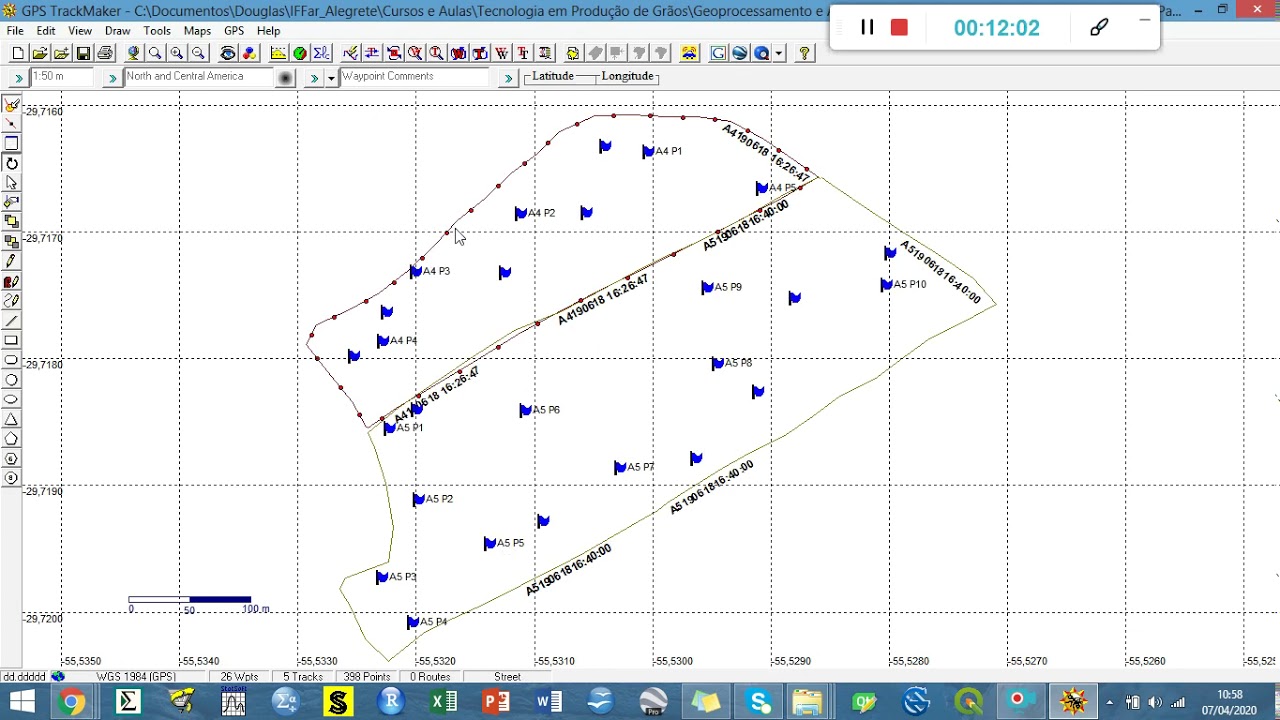Open Excel from the taskbar
1280x720 pixels.
coord(443,702)
